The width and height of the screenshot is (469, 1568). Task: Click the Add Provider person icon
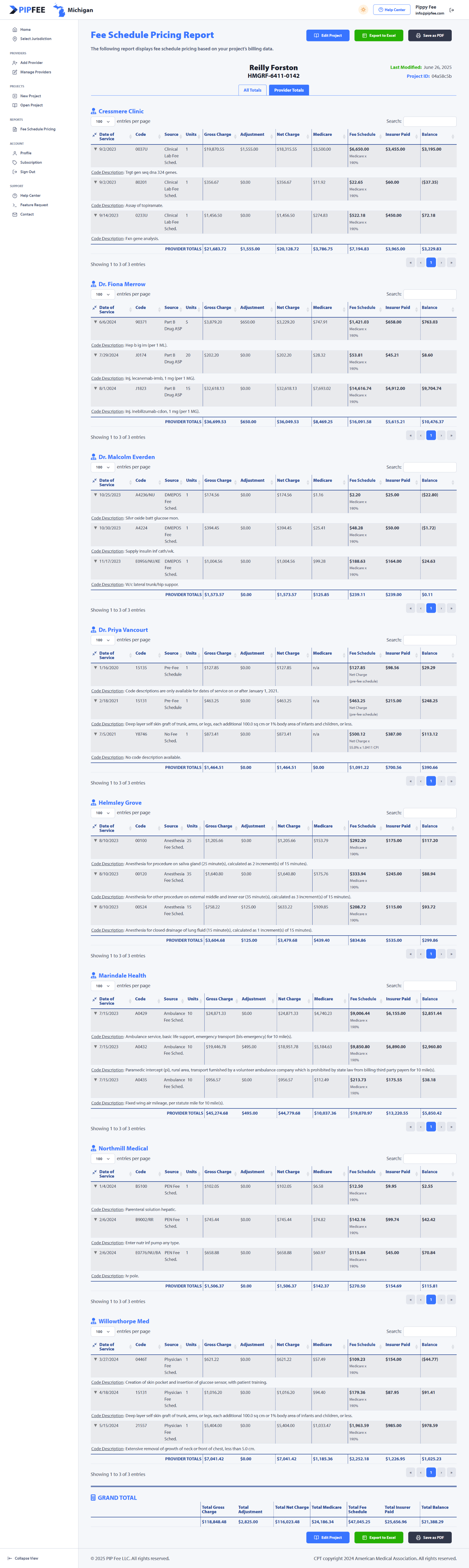tap(15, 63)
